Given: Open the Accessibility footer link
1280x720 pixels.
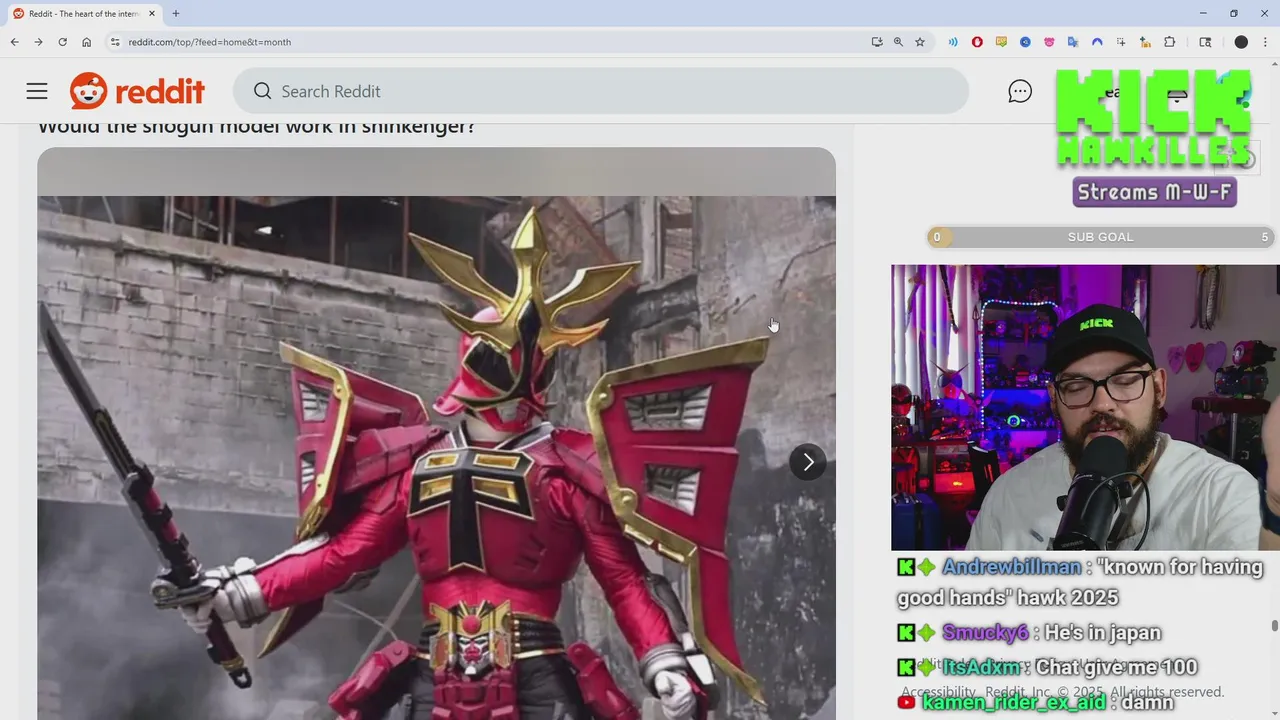Looking at the screenshot, I should tap(937, 692).
